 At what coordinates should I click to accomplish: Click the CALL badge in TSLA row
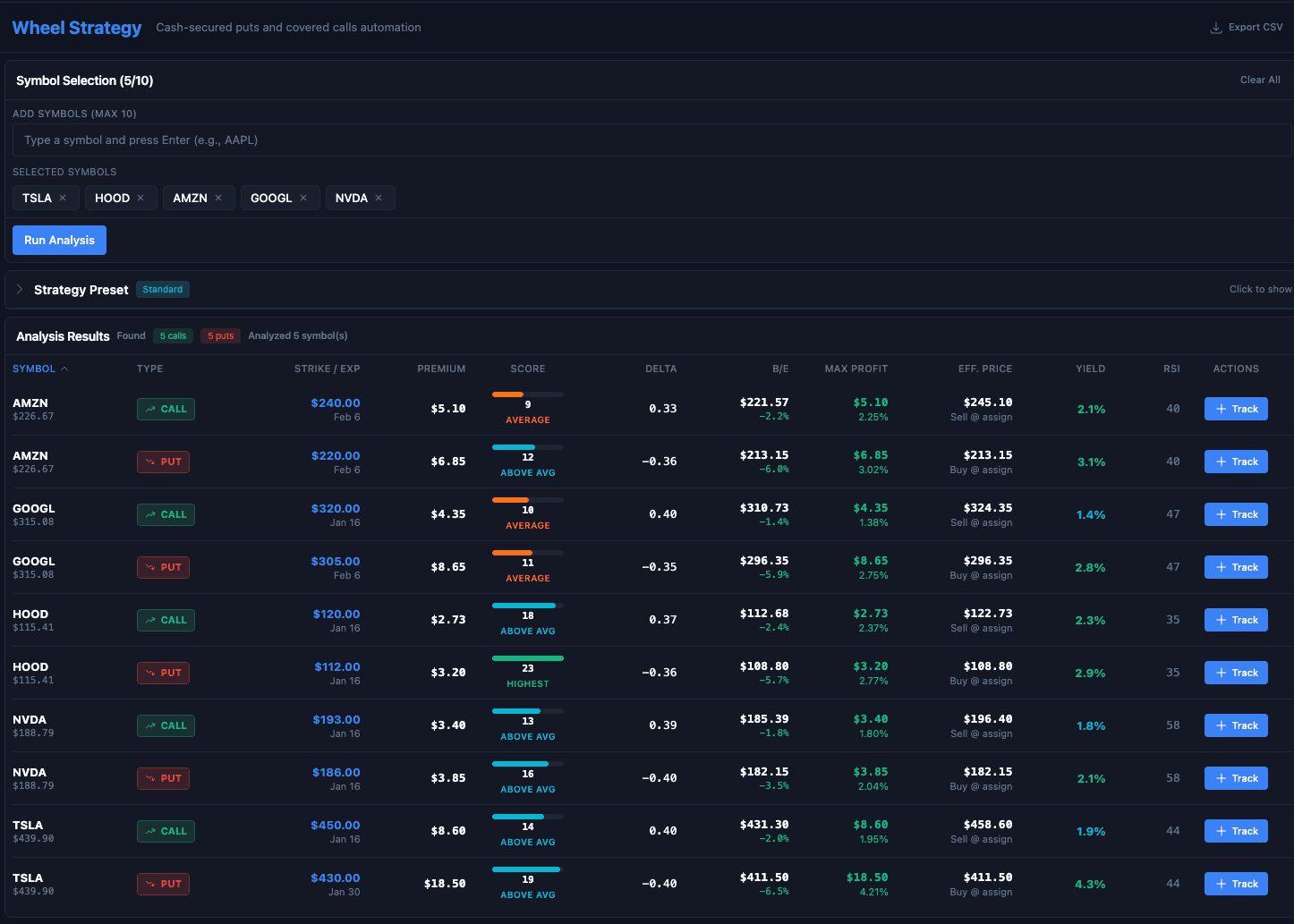(x=166, y=831)
